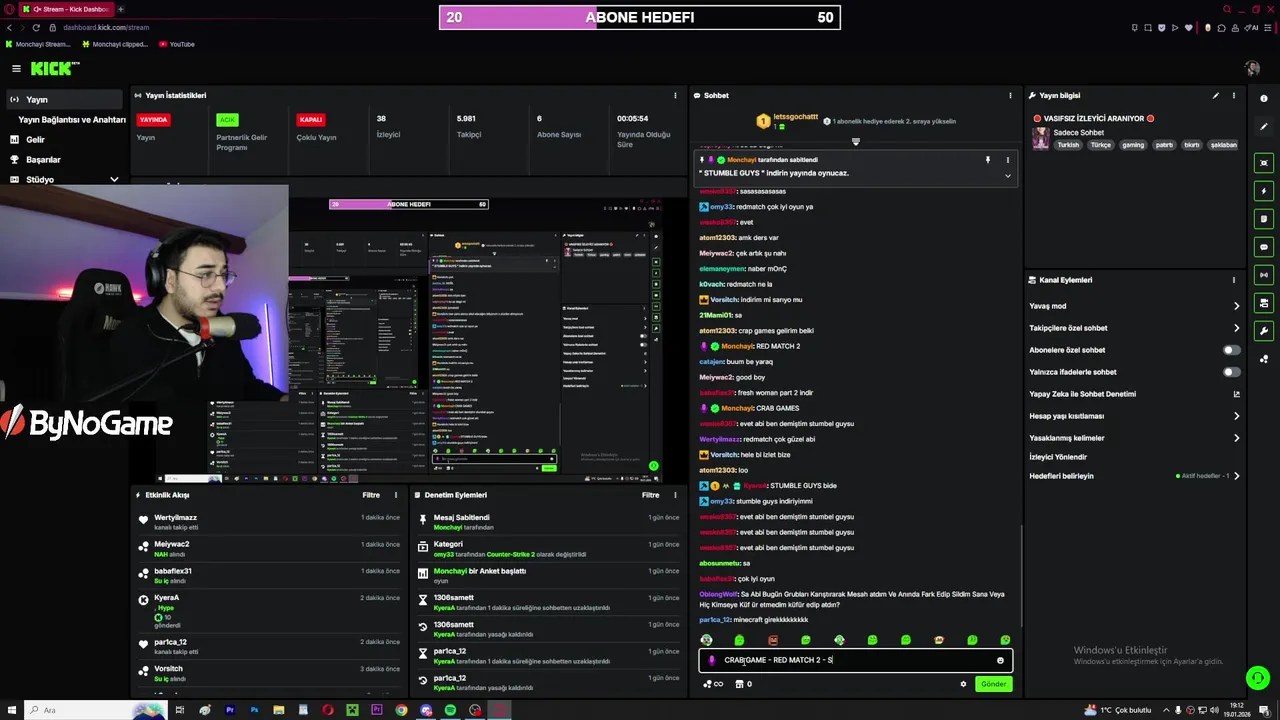Open chat settings gear icon
The image size is (1280, 720).
pos(963,684)
